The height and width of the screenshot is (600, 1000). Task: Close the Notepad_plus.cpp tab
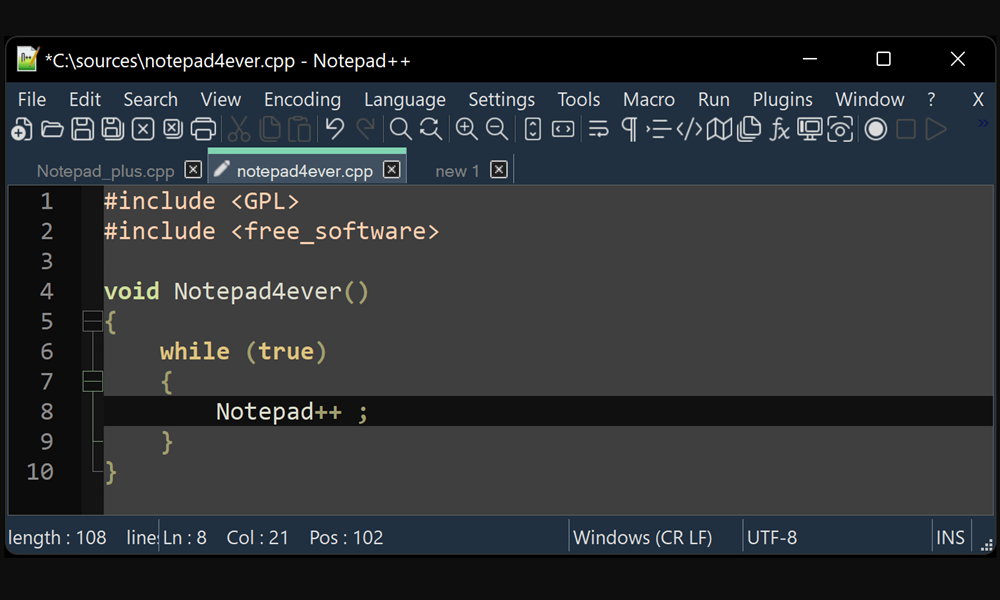click(x=193, y=170)
